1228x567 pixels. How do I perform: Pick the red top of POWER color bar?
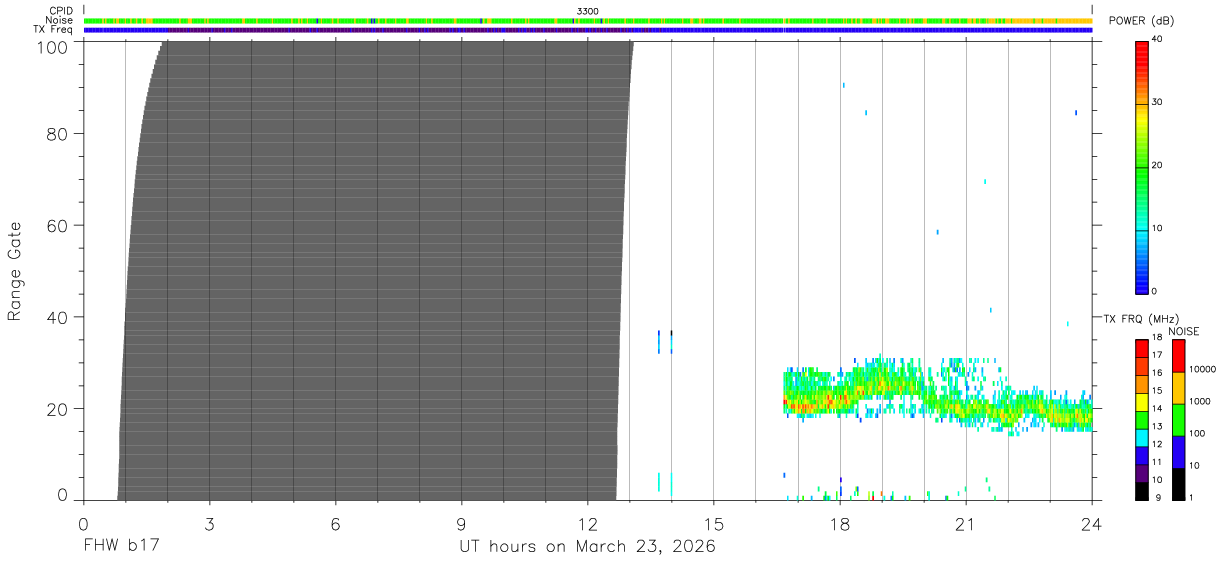coord(1142,50)
